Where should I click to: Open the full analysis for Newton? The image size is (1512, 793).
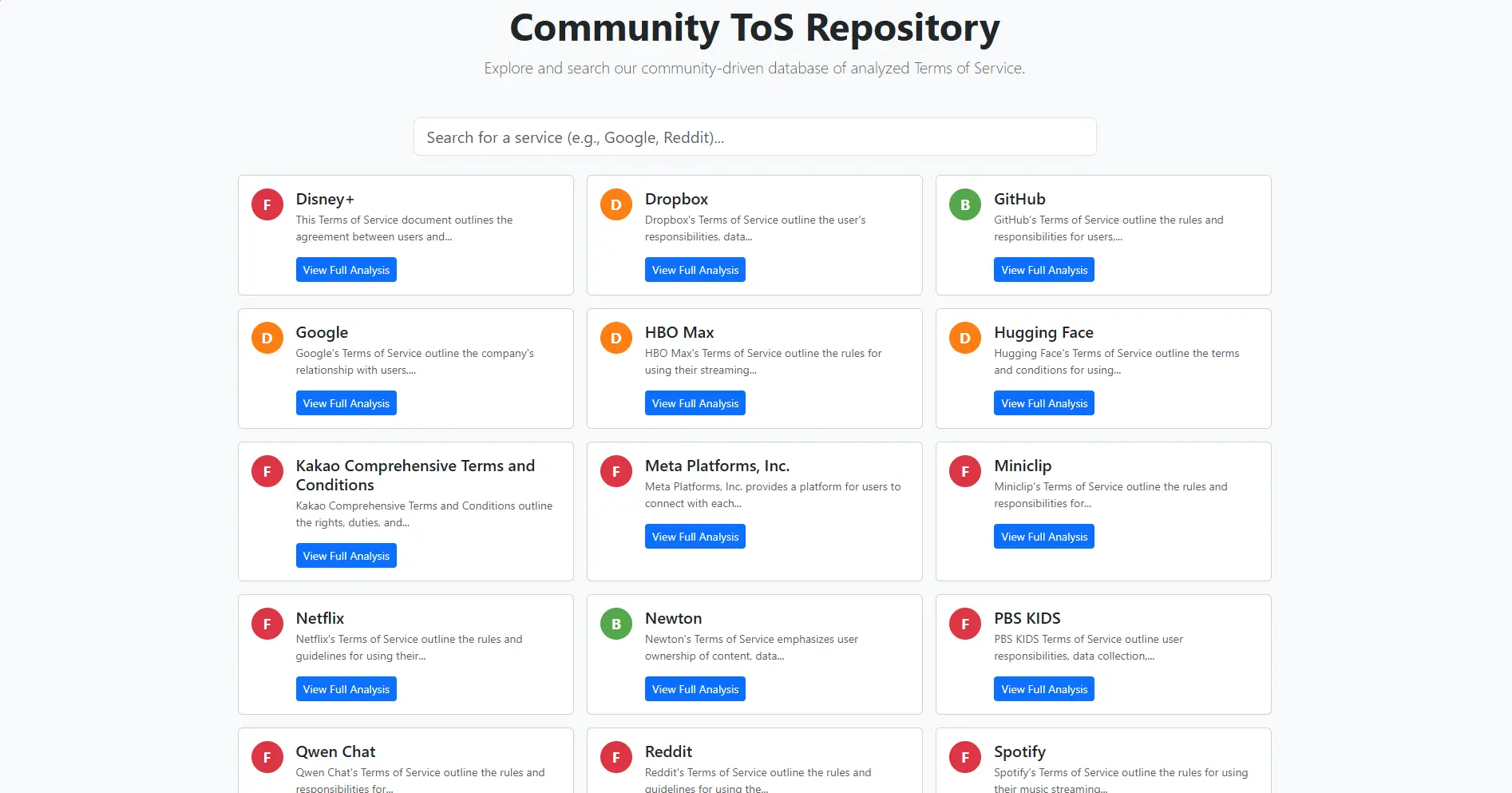[x=695, y=689]
